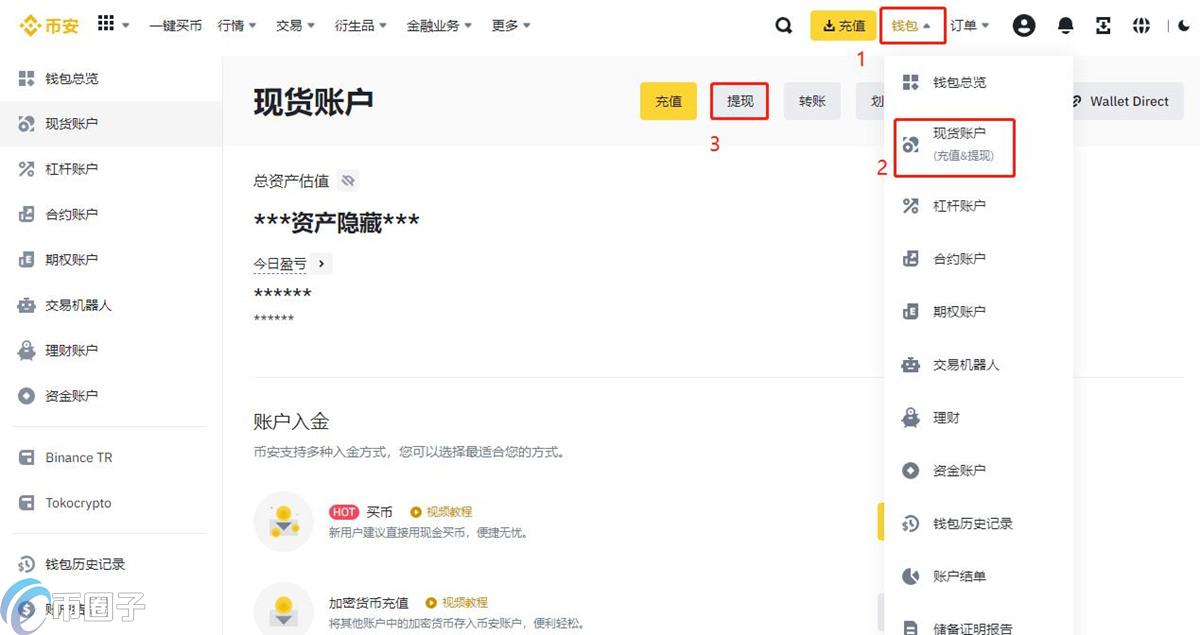Open the 更多 dropdown
The image size is (1200, 635).
(x=510, y=25)
